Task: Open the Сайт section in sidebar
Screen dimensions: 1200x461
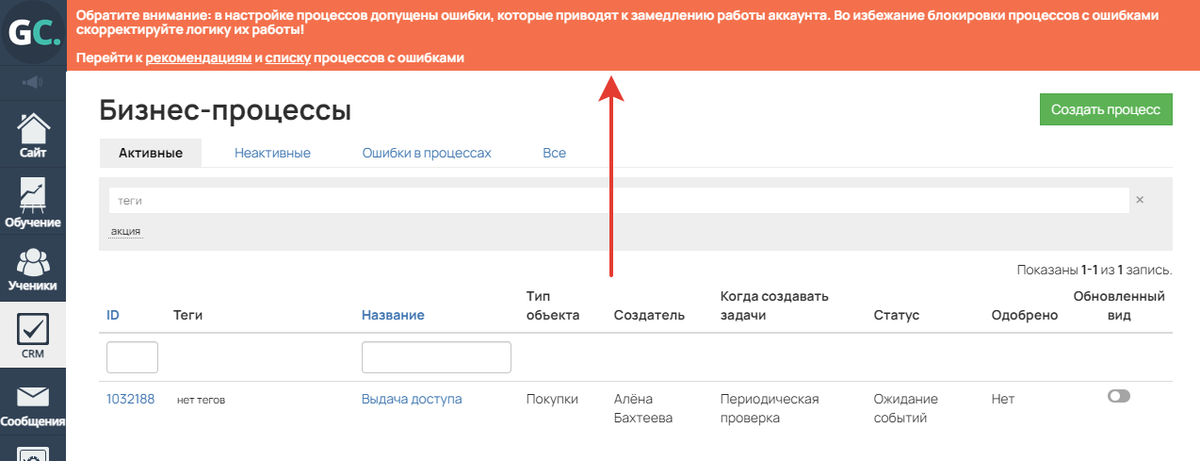Action: pyautogui.click(x=32, y=136)
